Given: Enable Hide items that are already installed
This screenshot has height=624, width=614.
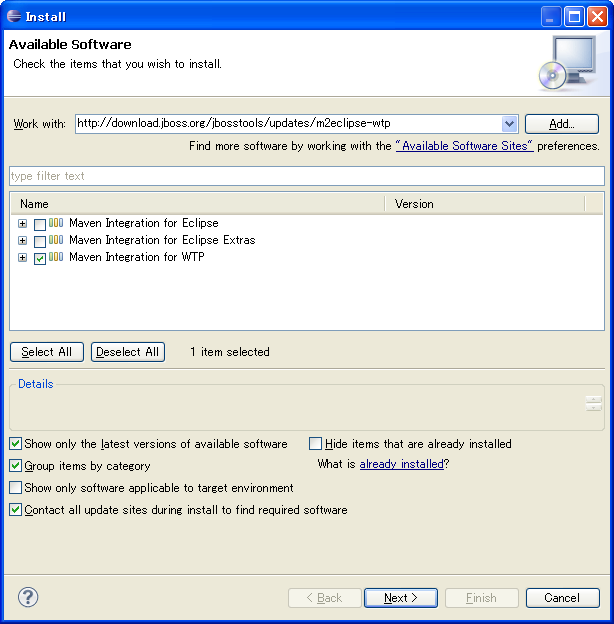Looking at the screenshot, I should tap(316, 443).
